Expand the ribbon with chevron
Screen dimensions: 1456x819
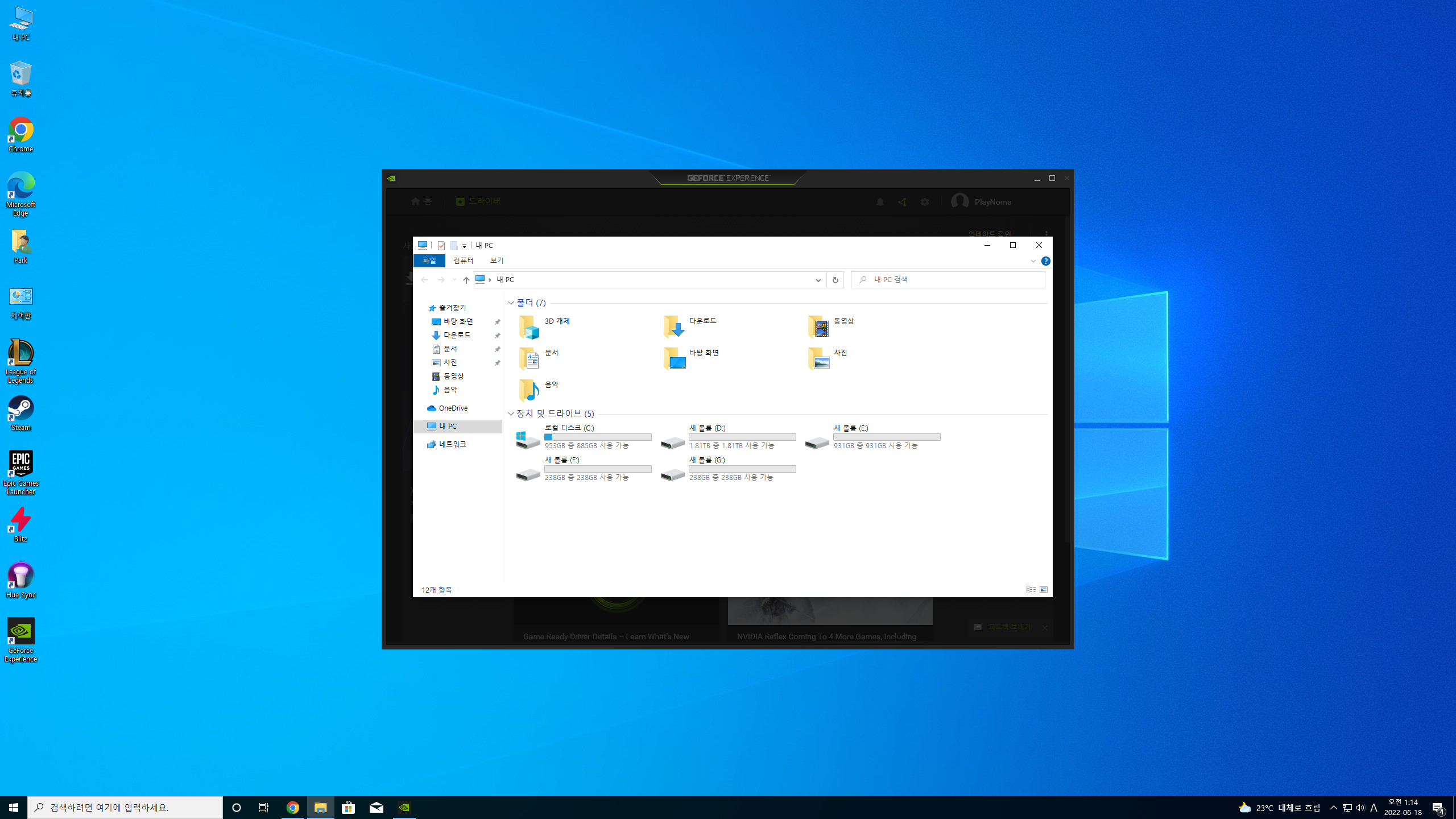pyautogui.click(x=1033, y=261)
